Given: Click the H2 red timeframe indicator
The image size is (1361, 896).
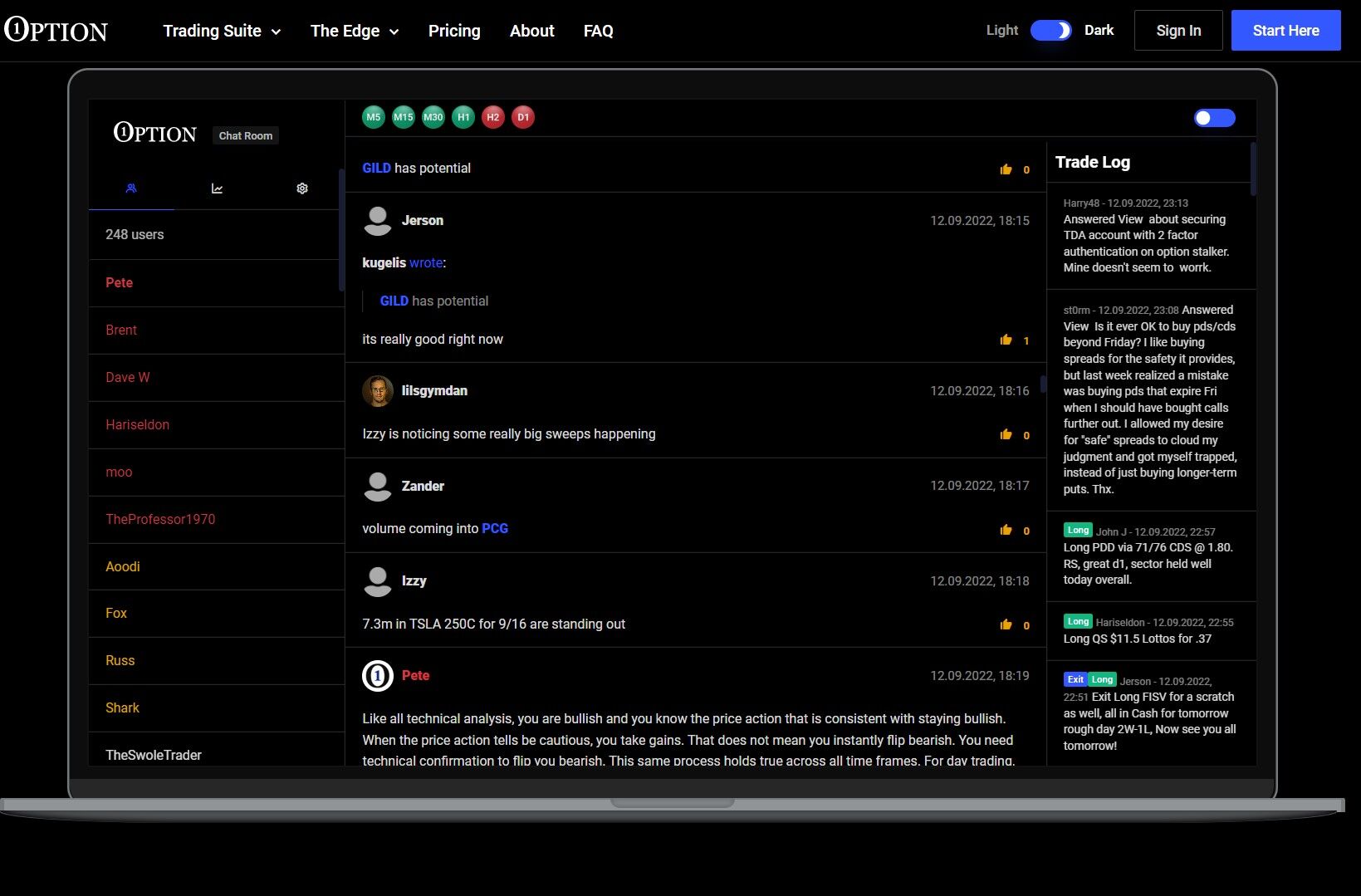Looking at the screenshot, I should (x=493, y=117).
